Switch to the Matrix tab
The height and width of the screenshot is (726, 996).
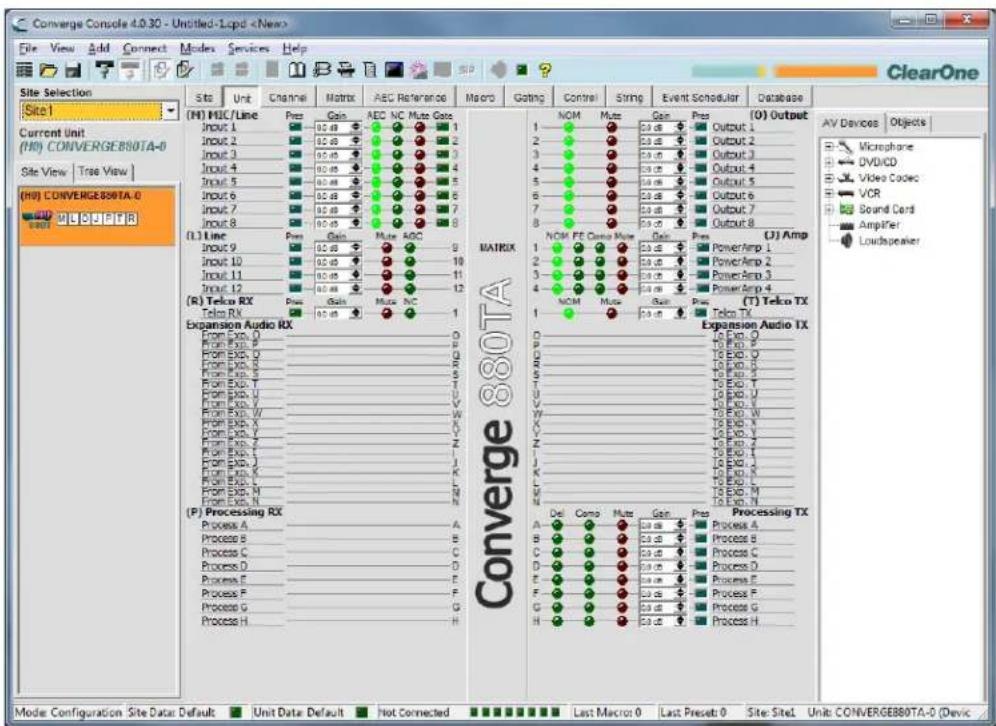tap(340, 98)
